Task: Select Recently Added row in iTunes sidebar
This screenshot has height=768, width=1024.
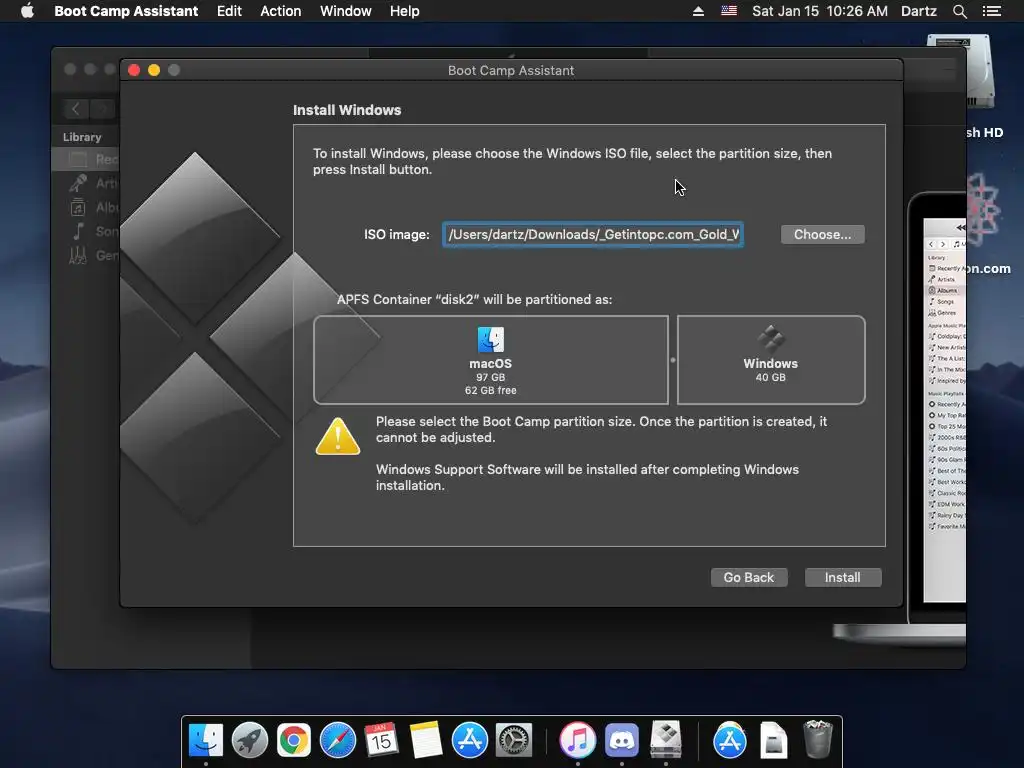Action: (86, 159)
